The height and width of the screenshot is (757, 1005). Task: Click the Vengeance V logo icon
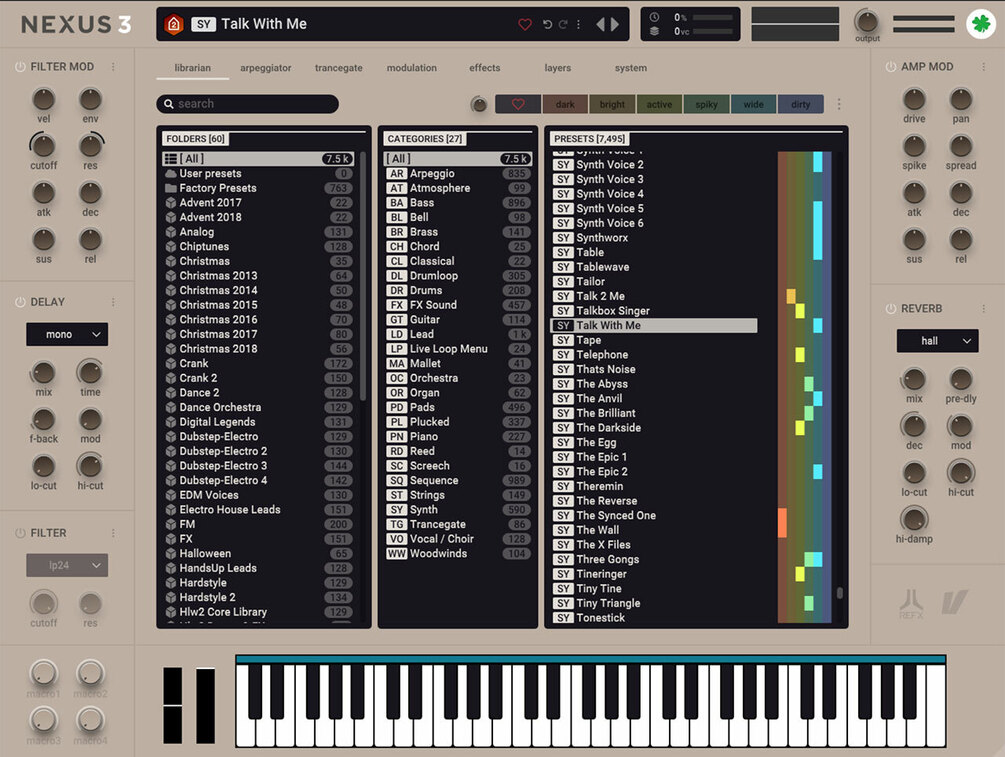click(x=954, y=603)
